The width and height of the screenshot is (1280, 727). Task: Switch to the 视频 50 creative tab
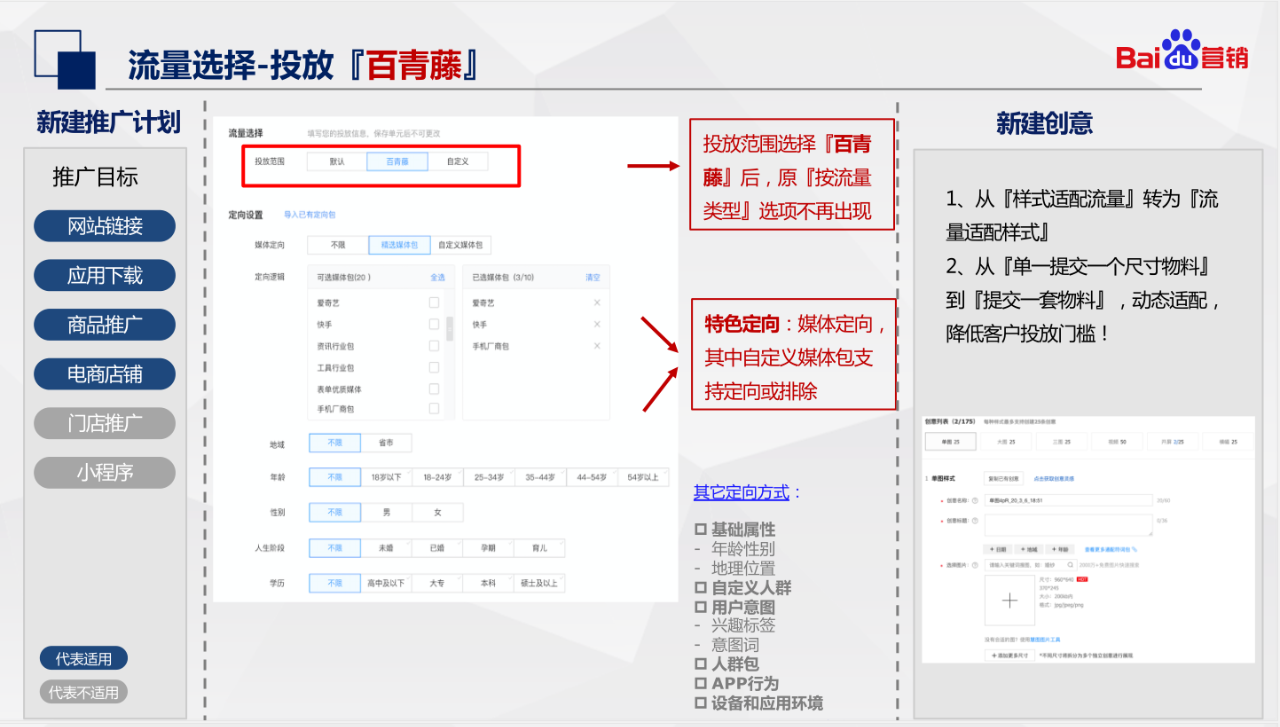pyautogui.click(x=1117, y=441)
